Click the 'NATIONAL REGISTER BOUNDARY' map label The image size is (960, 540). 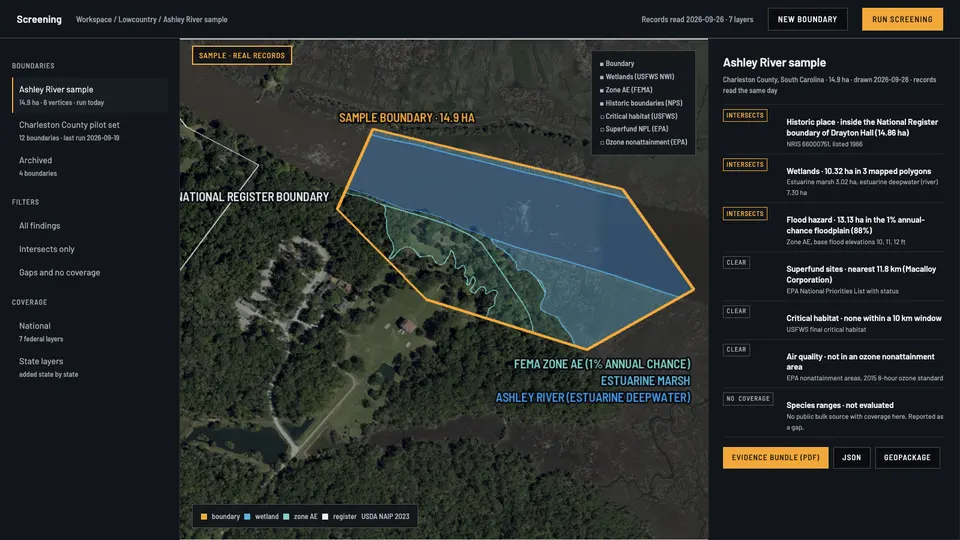pos(255,197)
